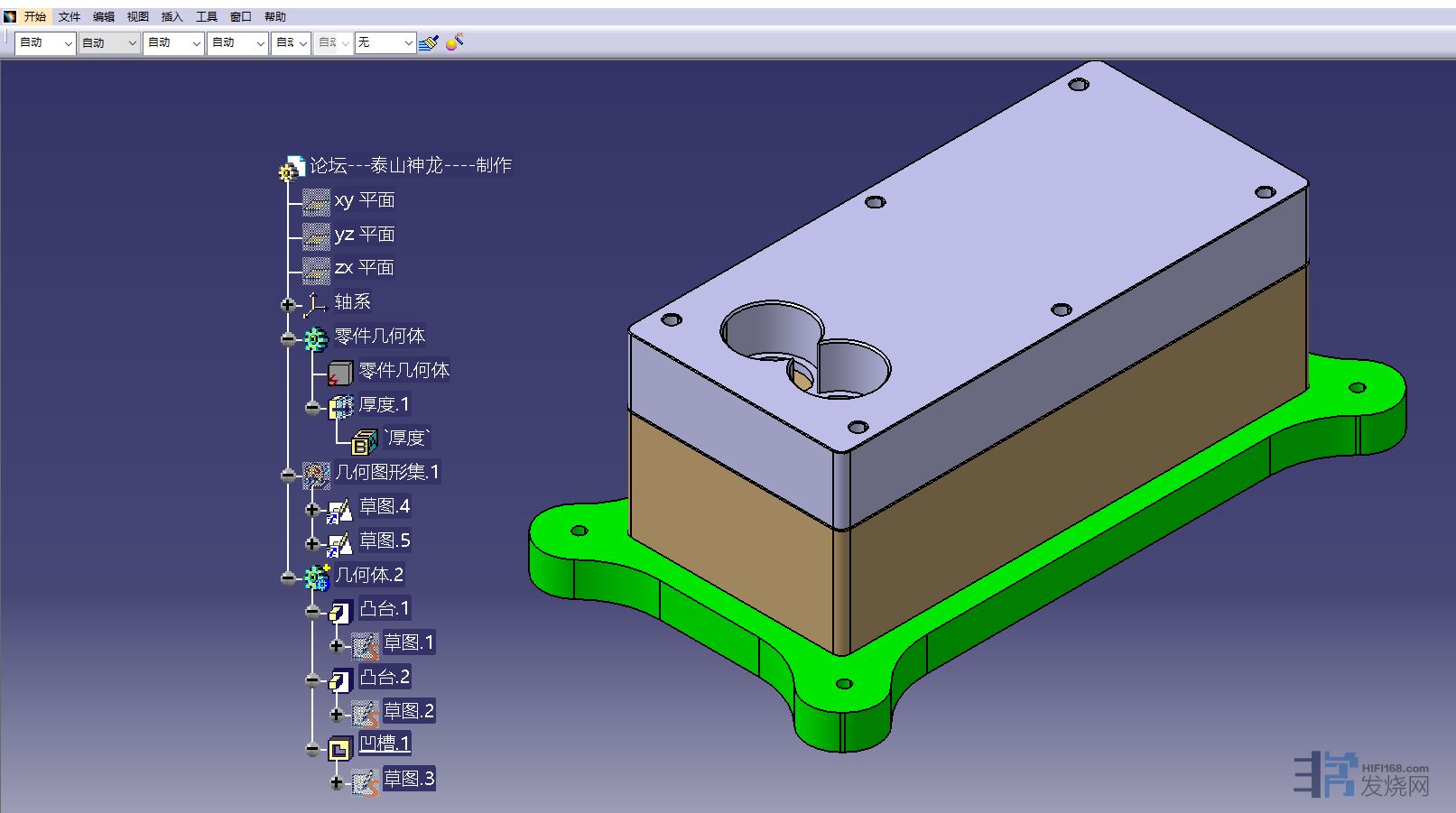Open the 文件 menu
Image resolution: width=1456 pixels, height=813 pixels.
pos(70,16)
